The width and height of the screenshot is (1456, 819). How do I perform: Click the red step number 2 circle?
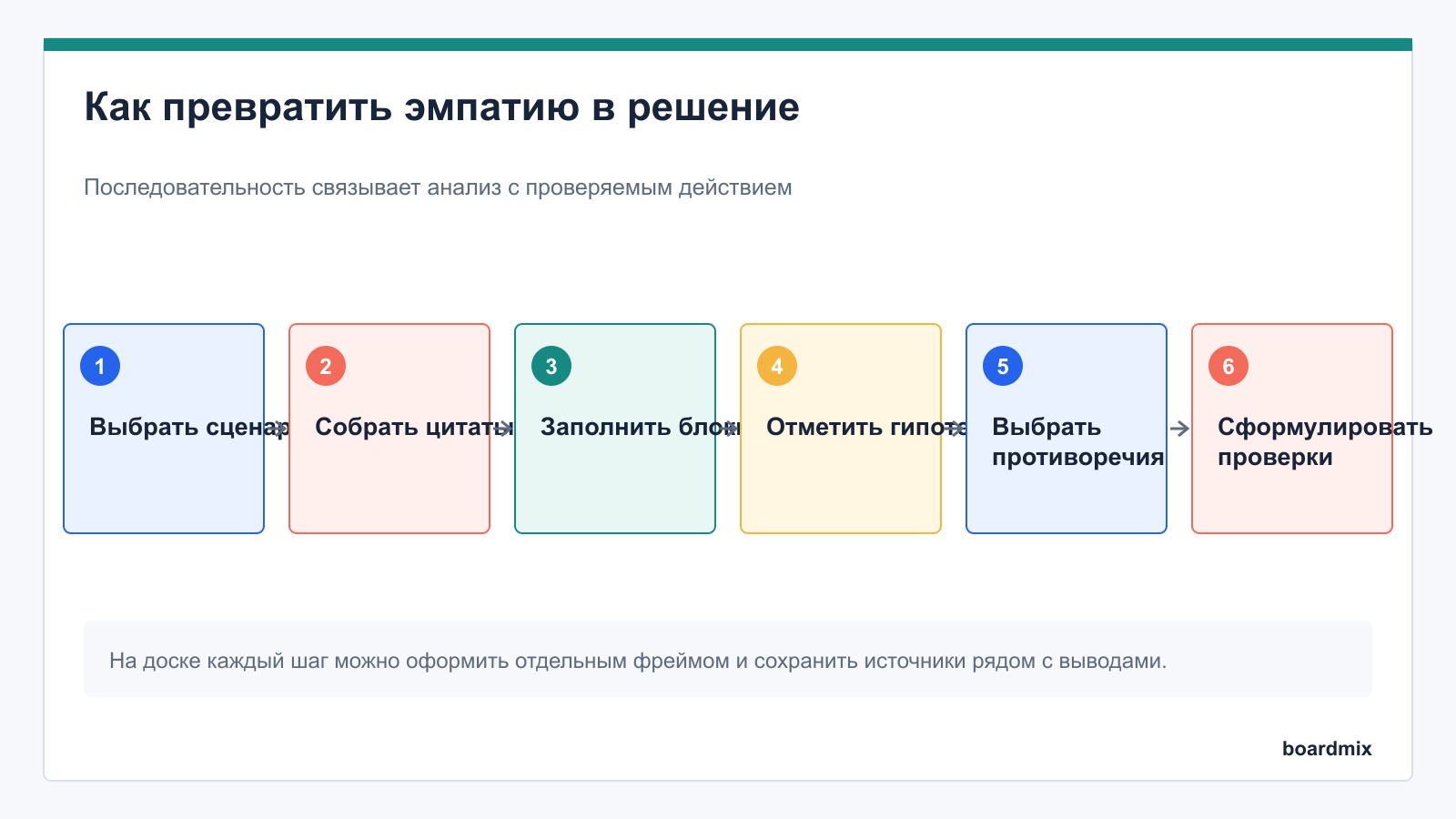[326, 366]
